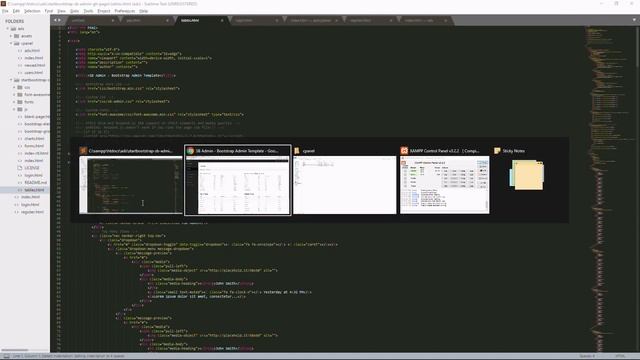Open README.md in the sidebar

(x=36, y=182)
